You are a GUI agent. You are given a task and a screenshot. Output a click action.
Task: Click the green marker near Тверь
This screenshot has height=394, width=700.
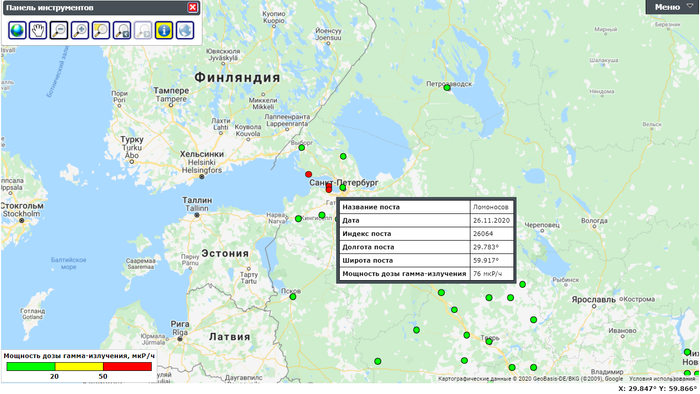489,342
